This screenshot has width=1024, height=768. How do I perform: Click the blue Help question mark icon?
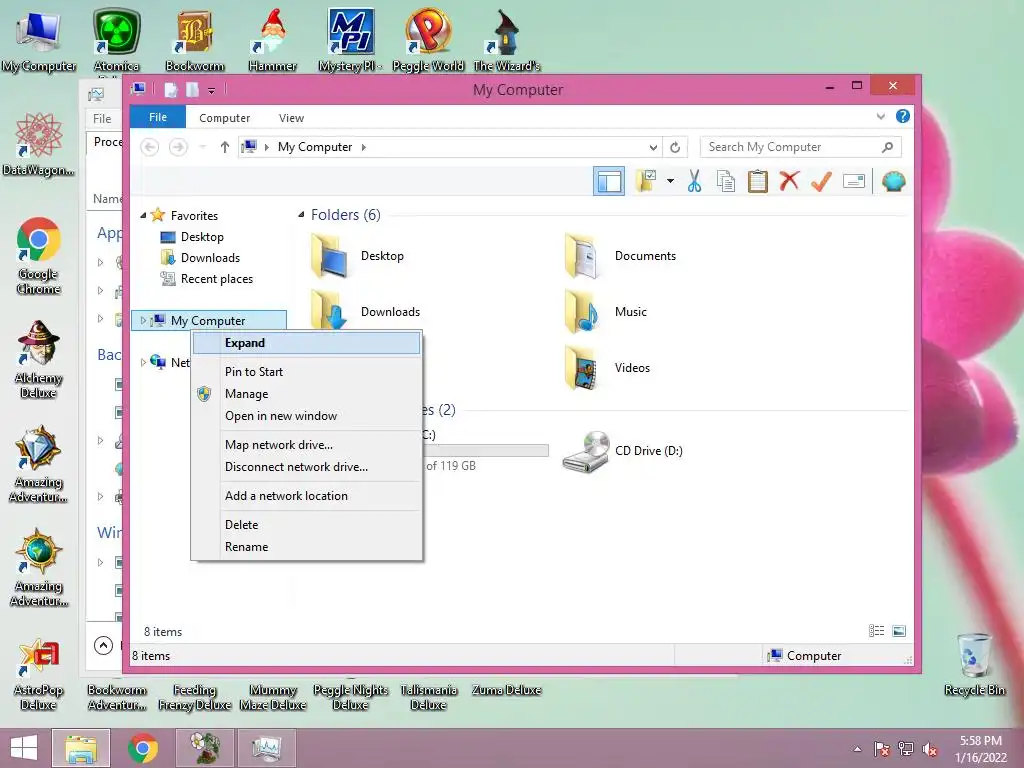click(x=903, y=116)
